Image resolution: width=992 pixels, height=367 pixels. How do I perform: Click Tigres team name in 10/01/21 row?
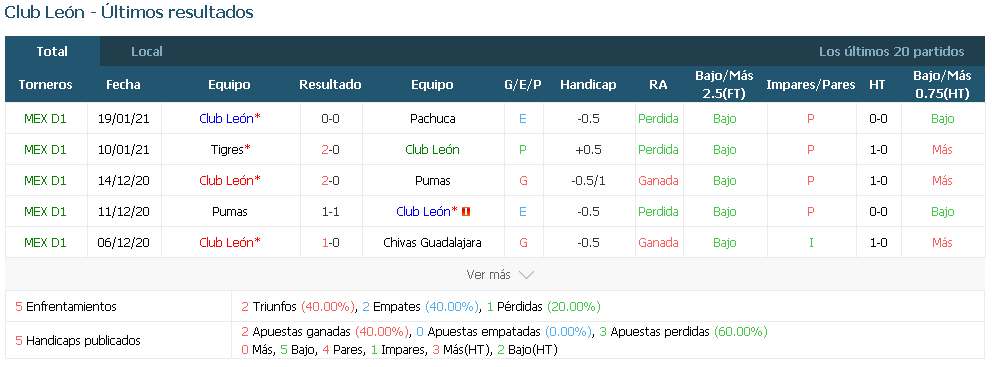[228, 150]
